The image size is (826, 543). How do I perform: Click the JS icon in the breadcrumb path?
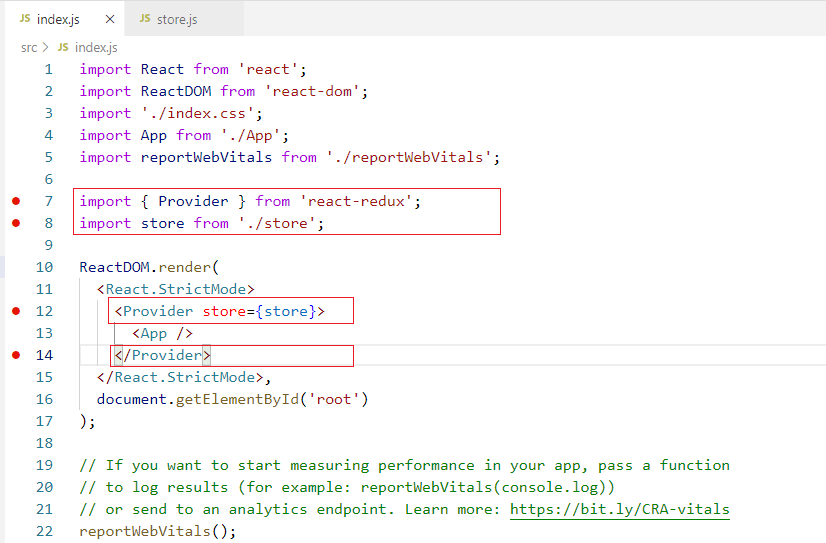tap(63, 47)
